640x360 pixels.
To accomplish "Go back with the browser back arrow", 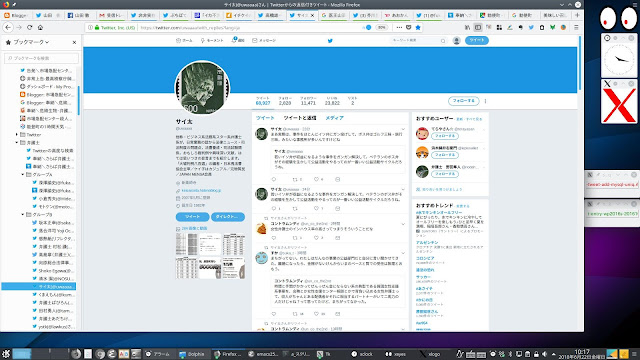I will (x=8, y=27).
